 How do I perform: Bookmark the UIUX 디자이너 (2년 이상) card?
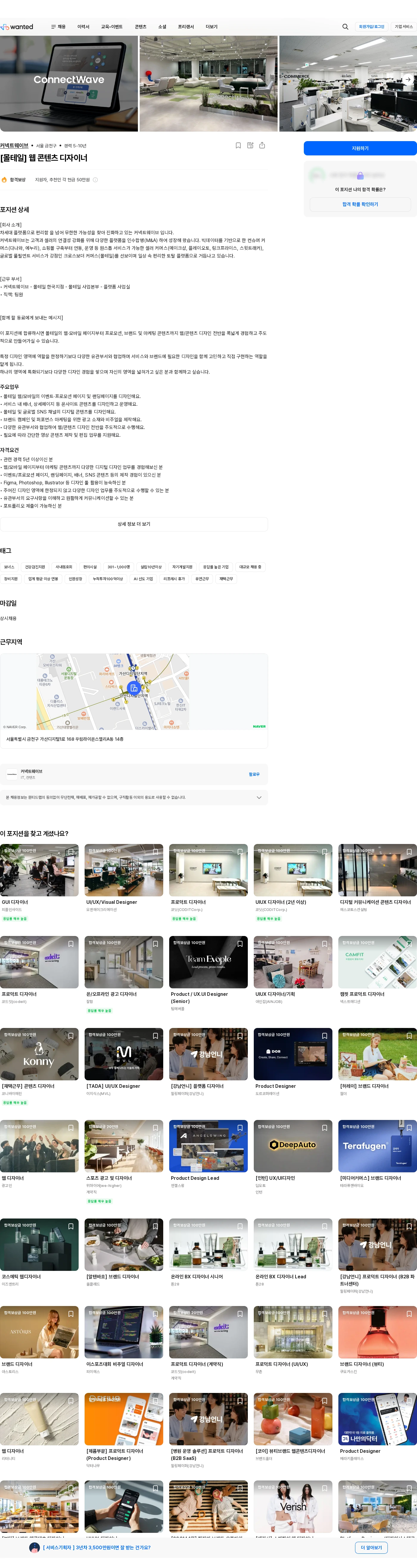click(x=324, y=851)
